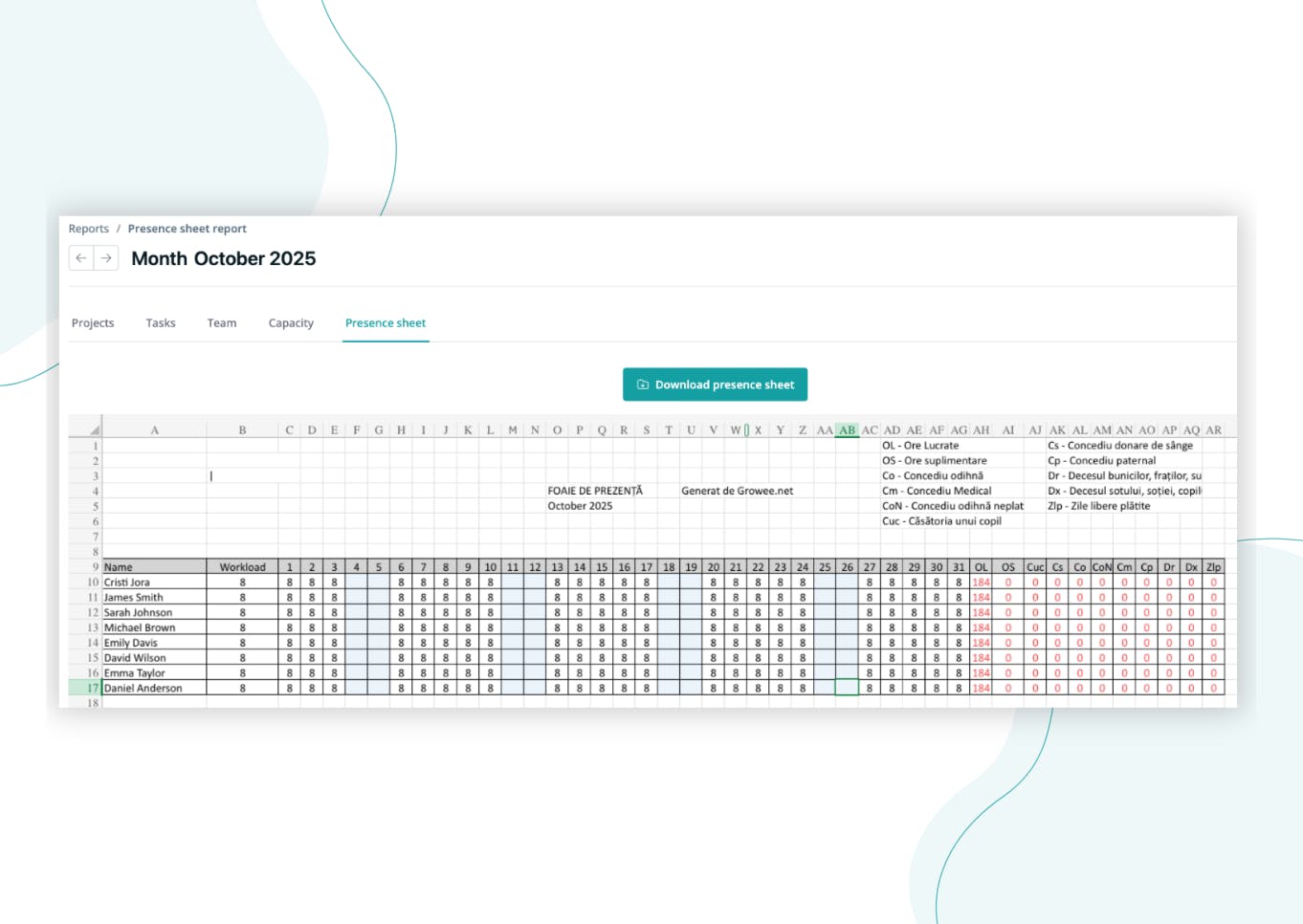Click the row 17 header for Daniel Anderson
Screen dimensions: 1303x924
pos(93,688)
